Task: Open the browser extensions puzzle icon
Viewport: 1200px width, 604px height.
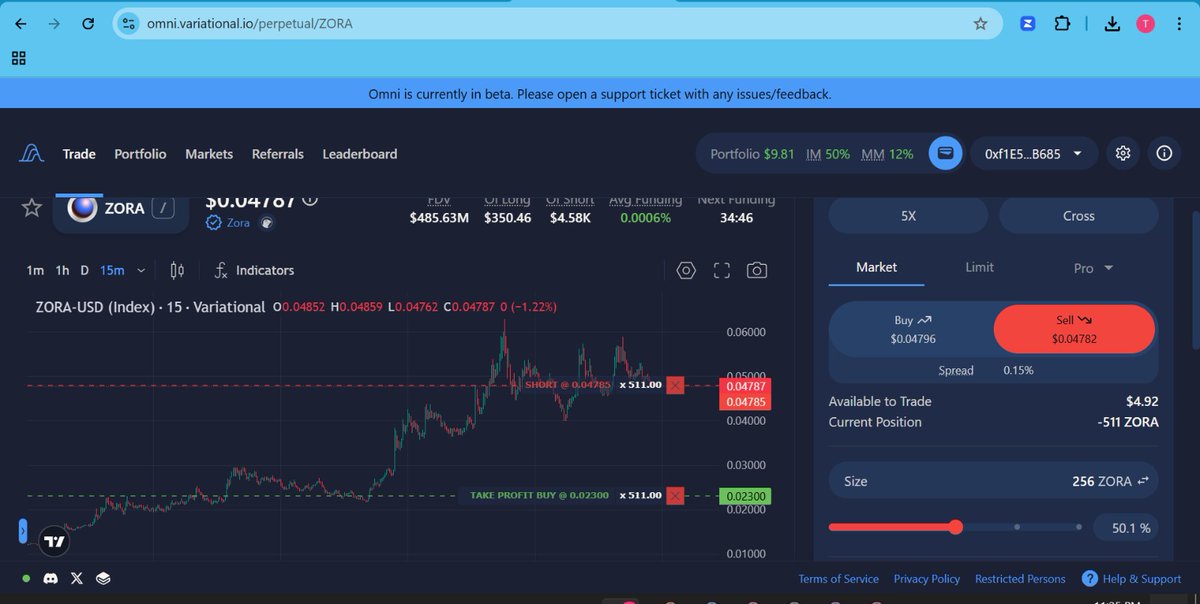Action: pos(1063,23)
